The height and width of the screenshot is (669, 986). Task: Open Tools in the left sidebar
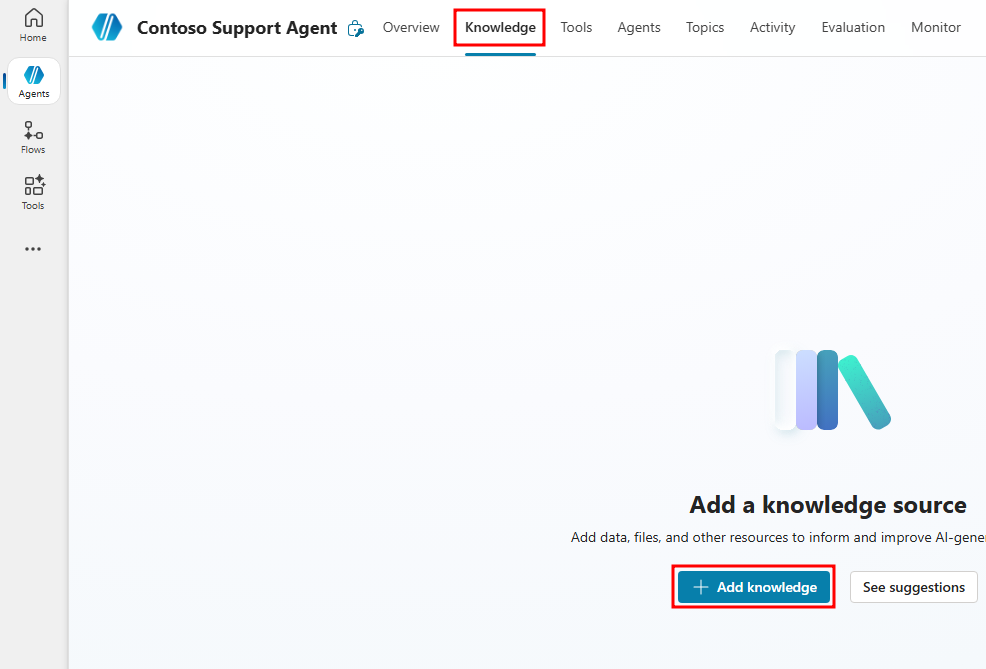[33, 193]
